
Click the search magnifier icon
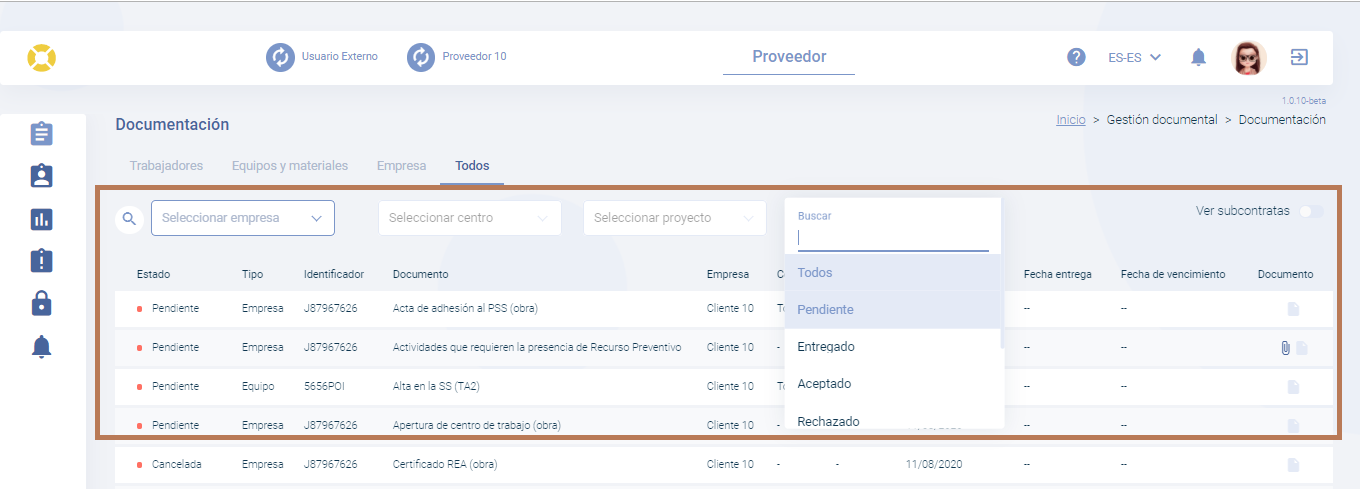129,218
